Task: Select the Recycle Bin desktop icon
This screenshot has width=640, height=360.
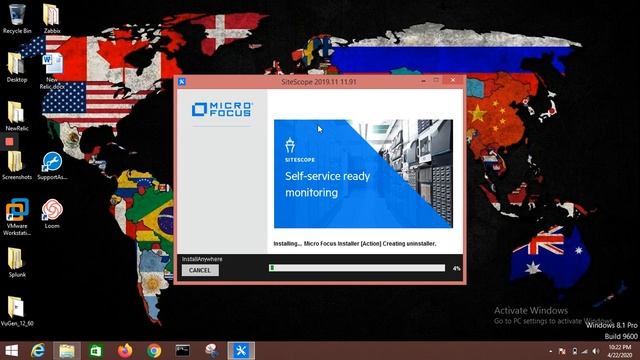Action: click(x=17, y=19)
